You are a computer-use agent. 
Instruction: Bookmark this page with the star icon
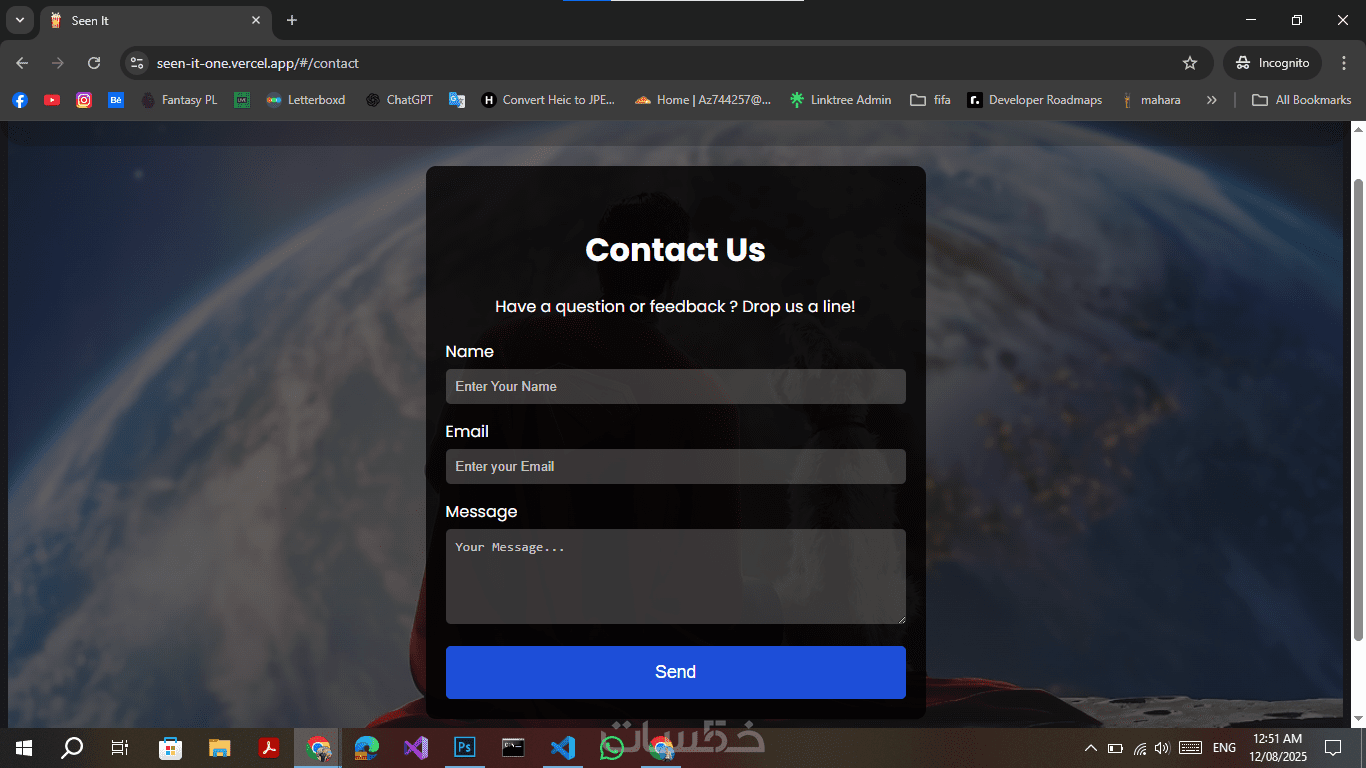[x=1190, y=63]
